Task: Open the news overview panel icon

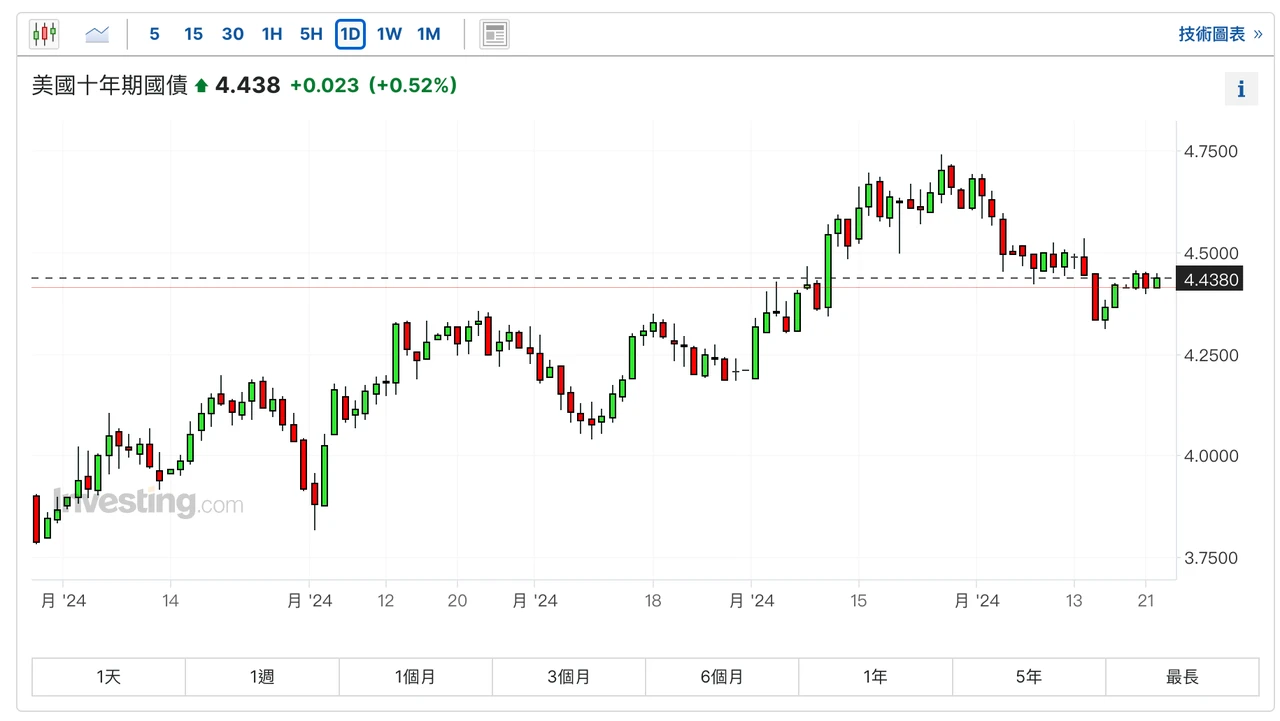Action: tap(494, 32)
